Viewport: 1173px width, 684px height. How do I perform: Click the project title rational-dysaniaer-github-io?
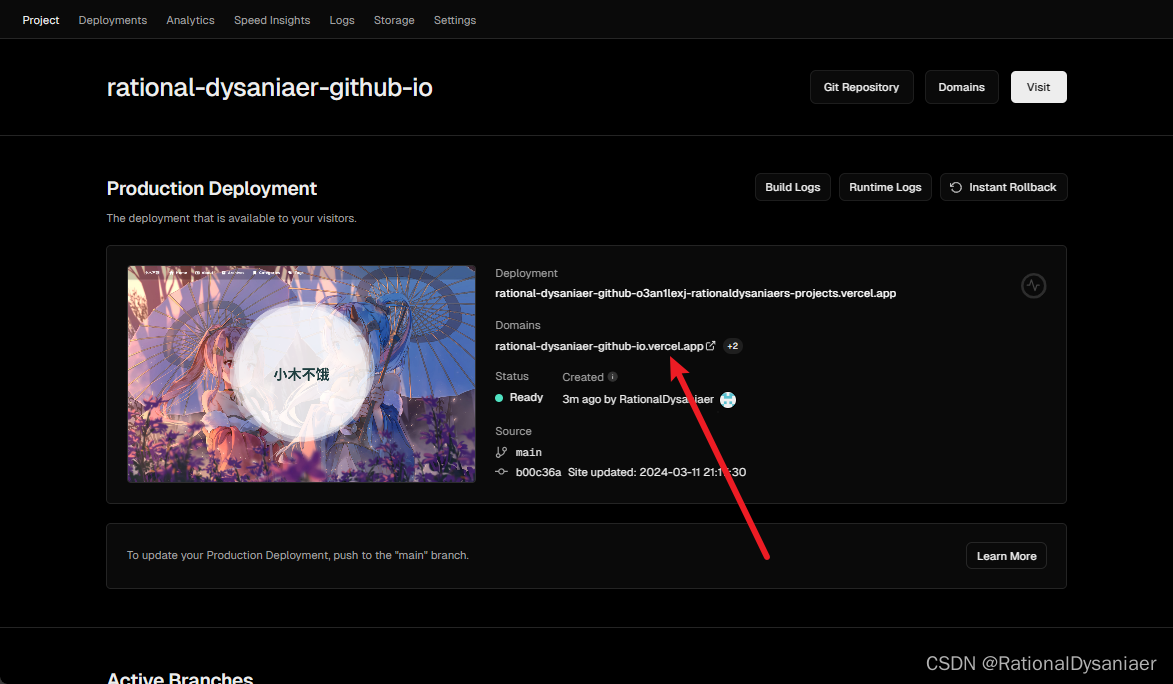tap(269, 88)
